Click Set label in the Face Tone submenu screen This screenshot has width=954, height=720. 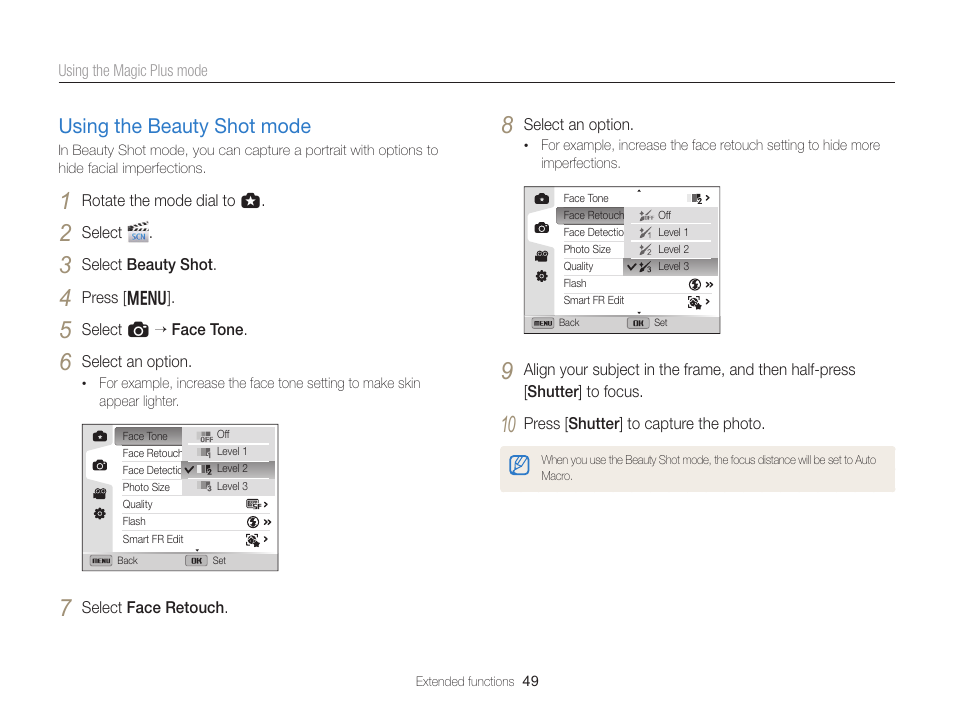point(219,561)
